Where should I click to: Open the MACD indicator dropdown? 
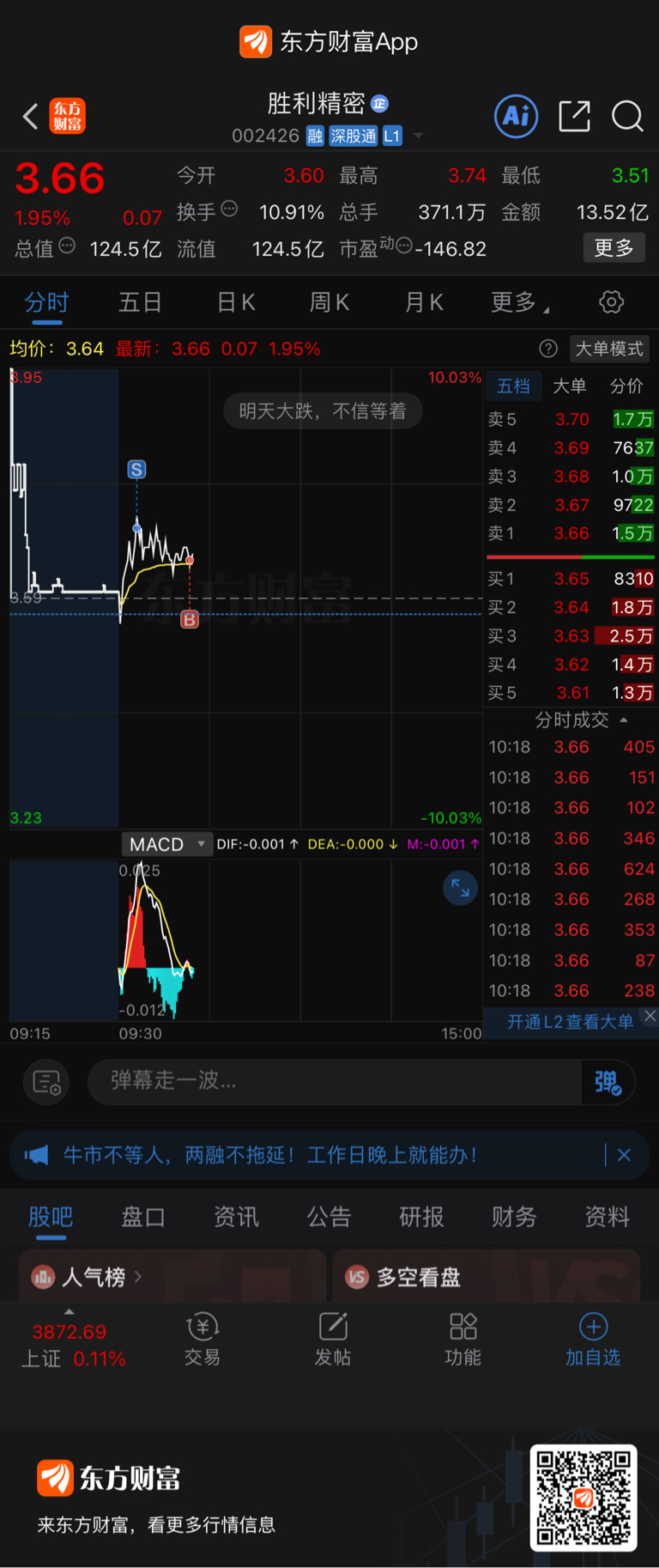[x=167, y=844]
